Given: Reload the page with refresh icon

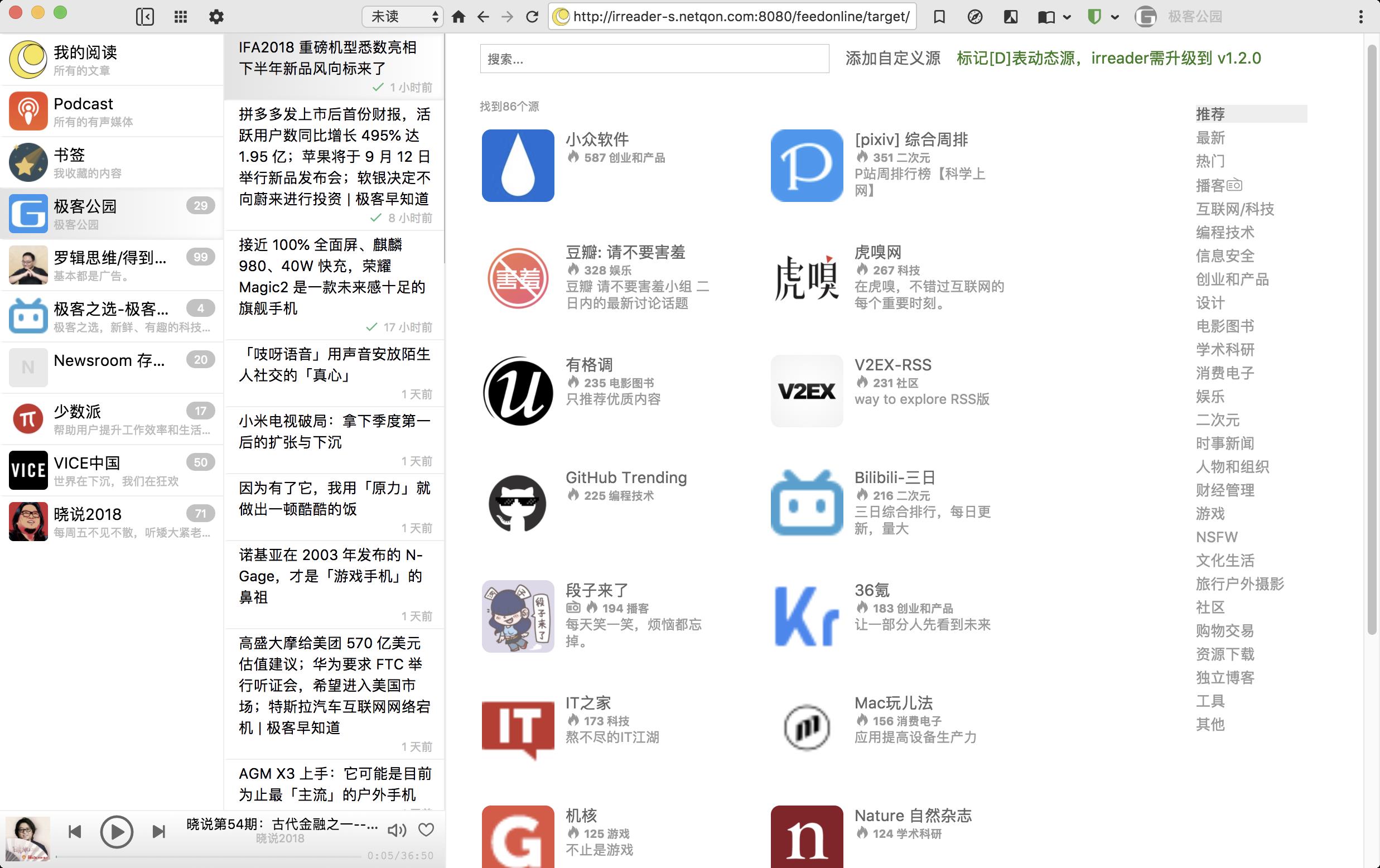Looking at the screenshot, I should [532, 17].
